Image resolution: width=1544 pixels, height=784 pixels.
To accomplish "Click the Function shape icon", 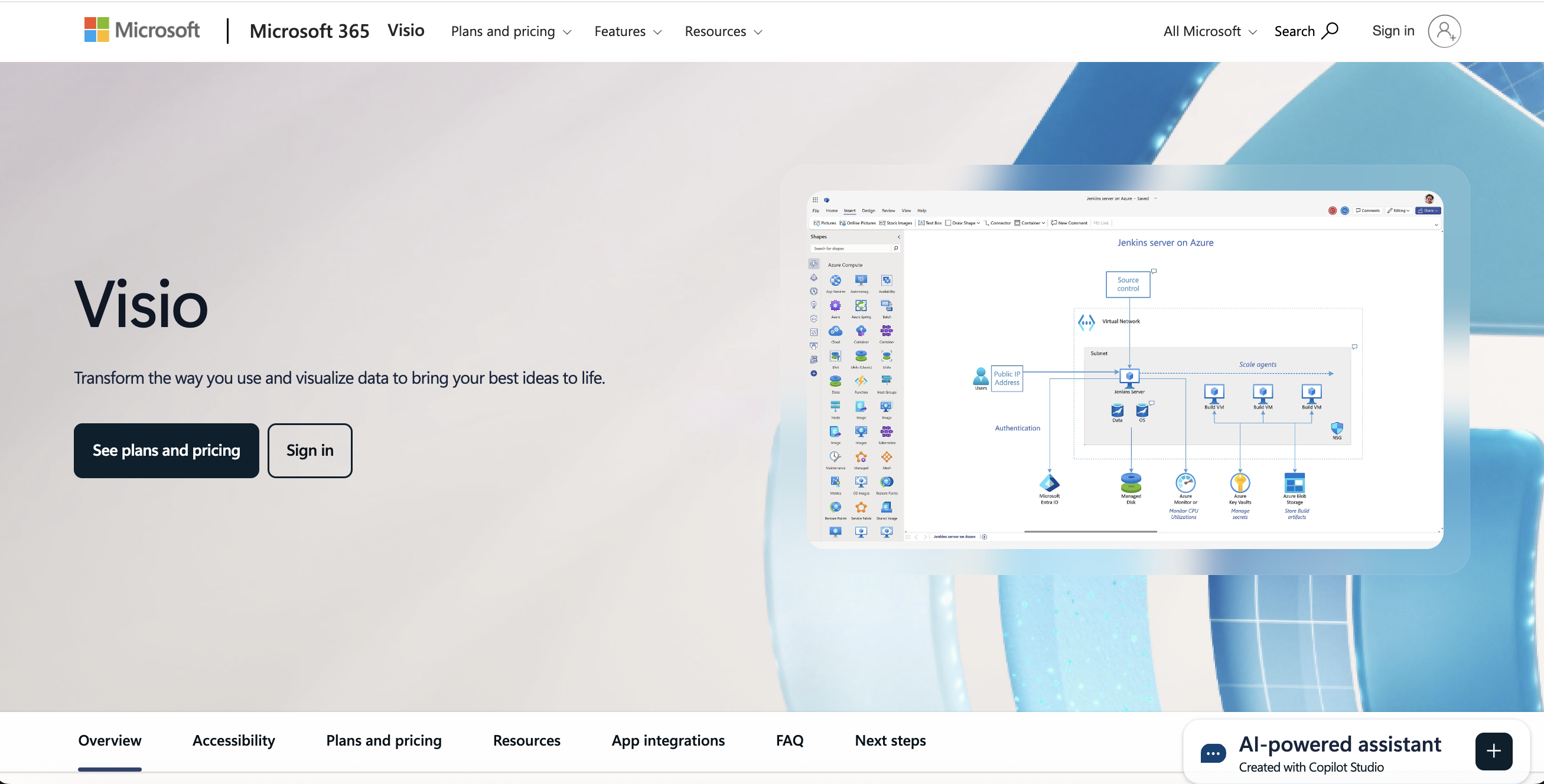I will (861, 381).
